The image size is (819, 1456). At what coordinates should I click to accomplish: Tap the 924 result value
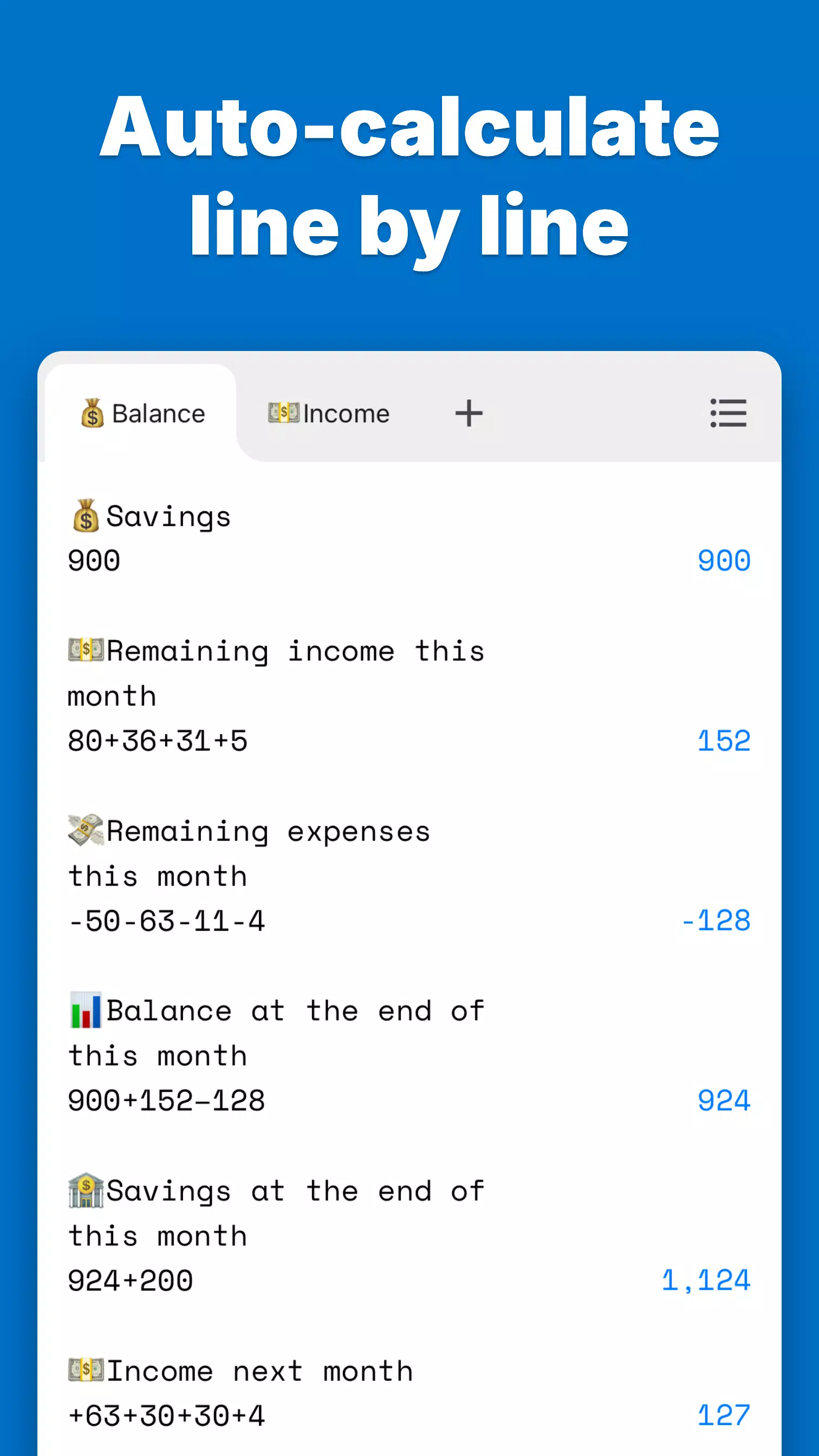point(724,1101)
